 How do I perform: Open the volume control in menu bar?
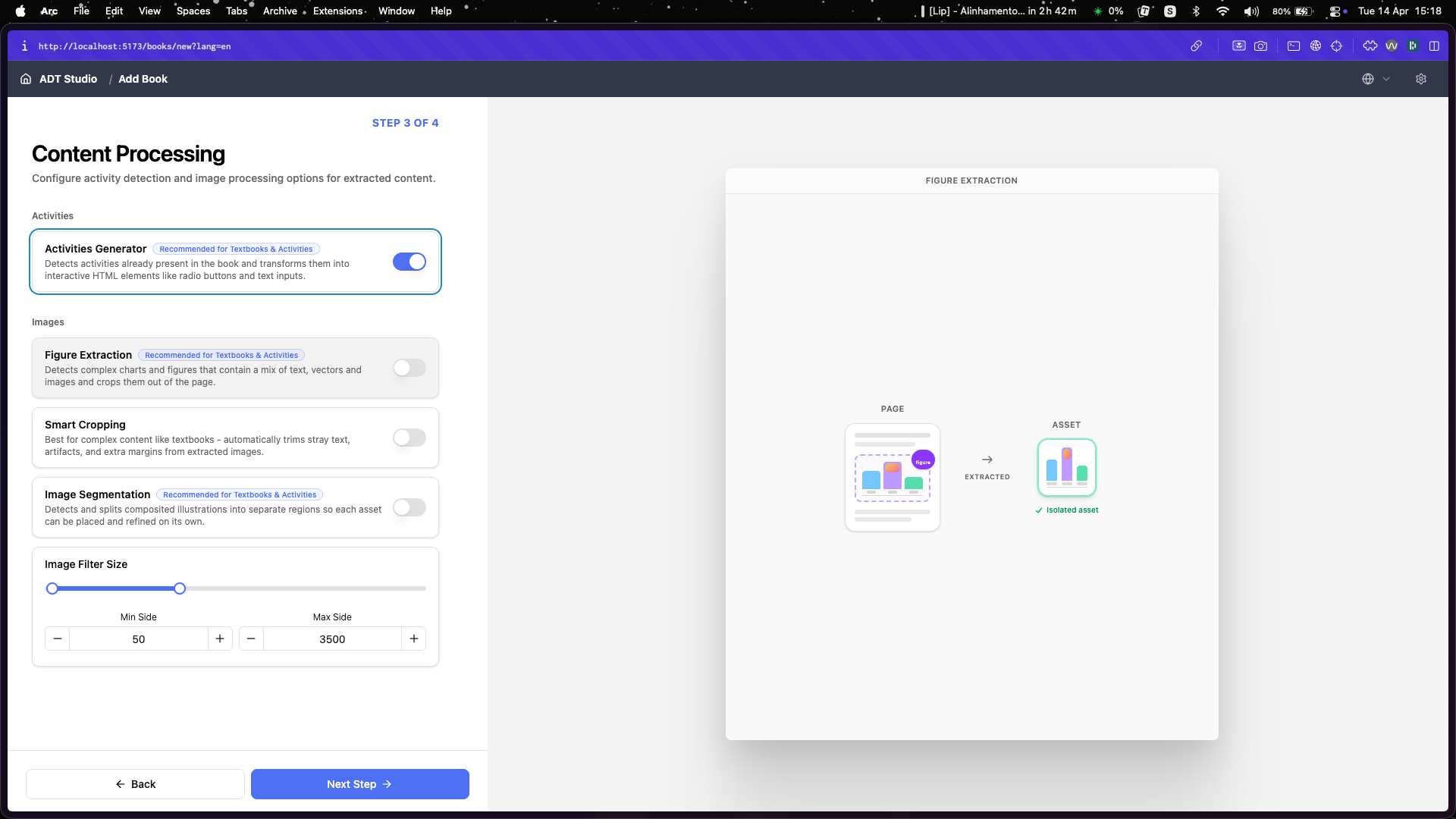(x=1251, y=11)
